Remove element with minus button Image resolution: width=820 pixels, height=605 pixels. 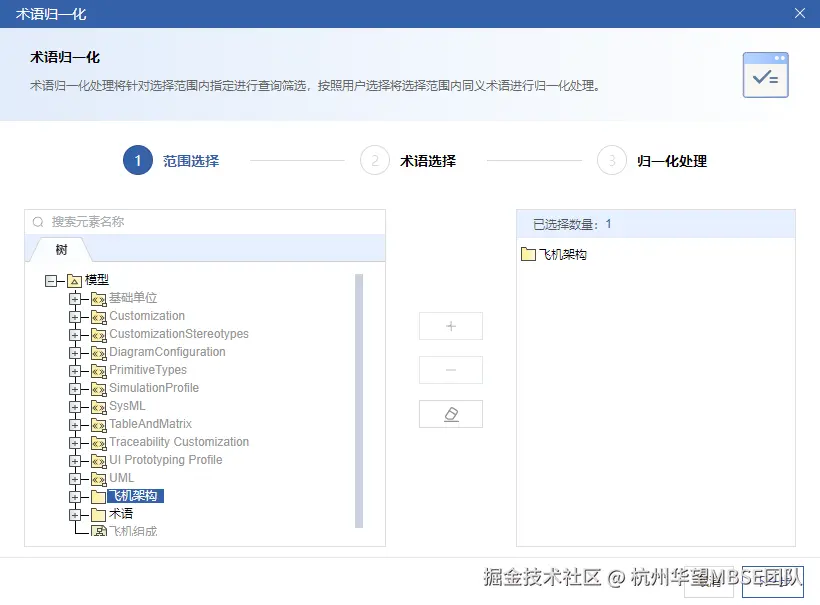tap(451, 370)
